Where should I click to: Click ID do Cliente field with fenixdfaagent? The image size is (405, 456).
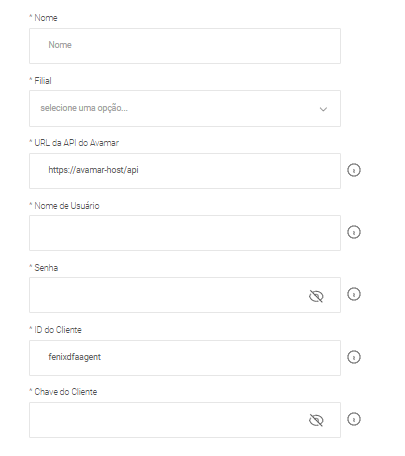tap(185, 358)
